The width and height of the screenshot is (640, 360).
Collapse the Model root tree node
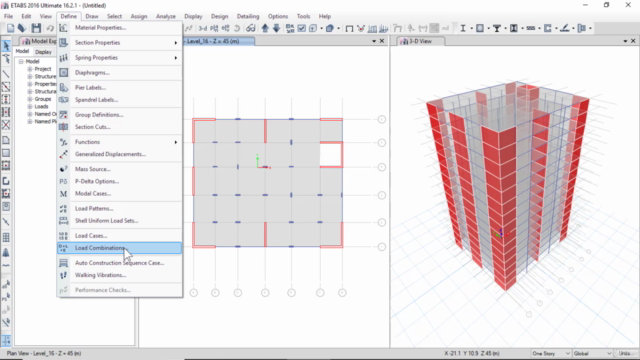pos(21,61)
